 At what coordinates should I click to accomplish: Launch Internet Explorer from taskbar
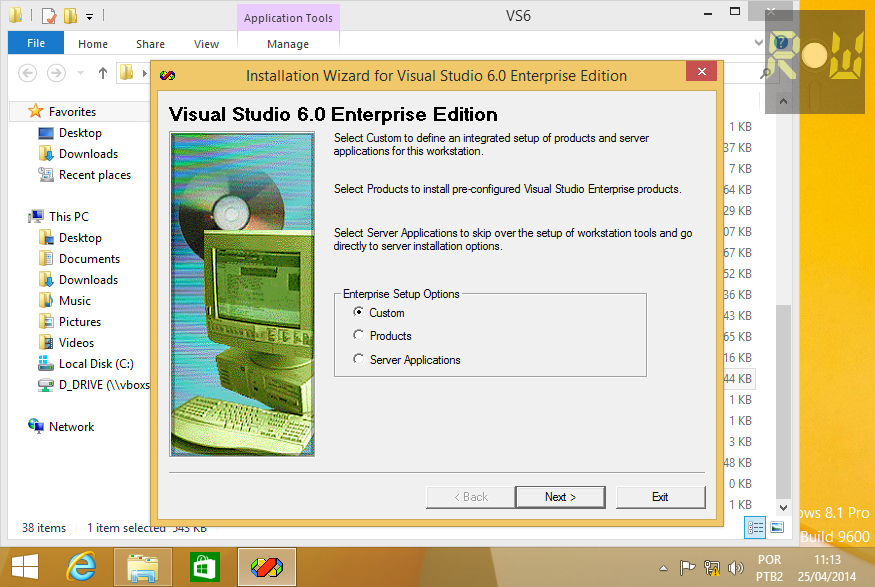[x=81, y=567]
